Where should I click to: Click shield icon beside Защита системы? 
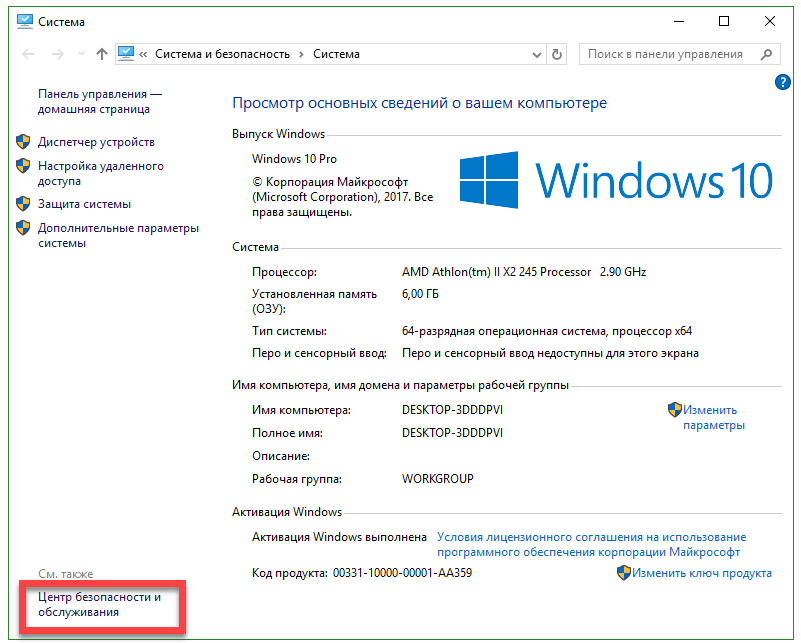23,204
